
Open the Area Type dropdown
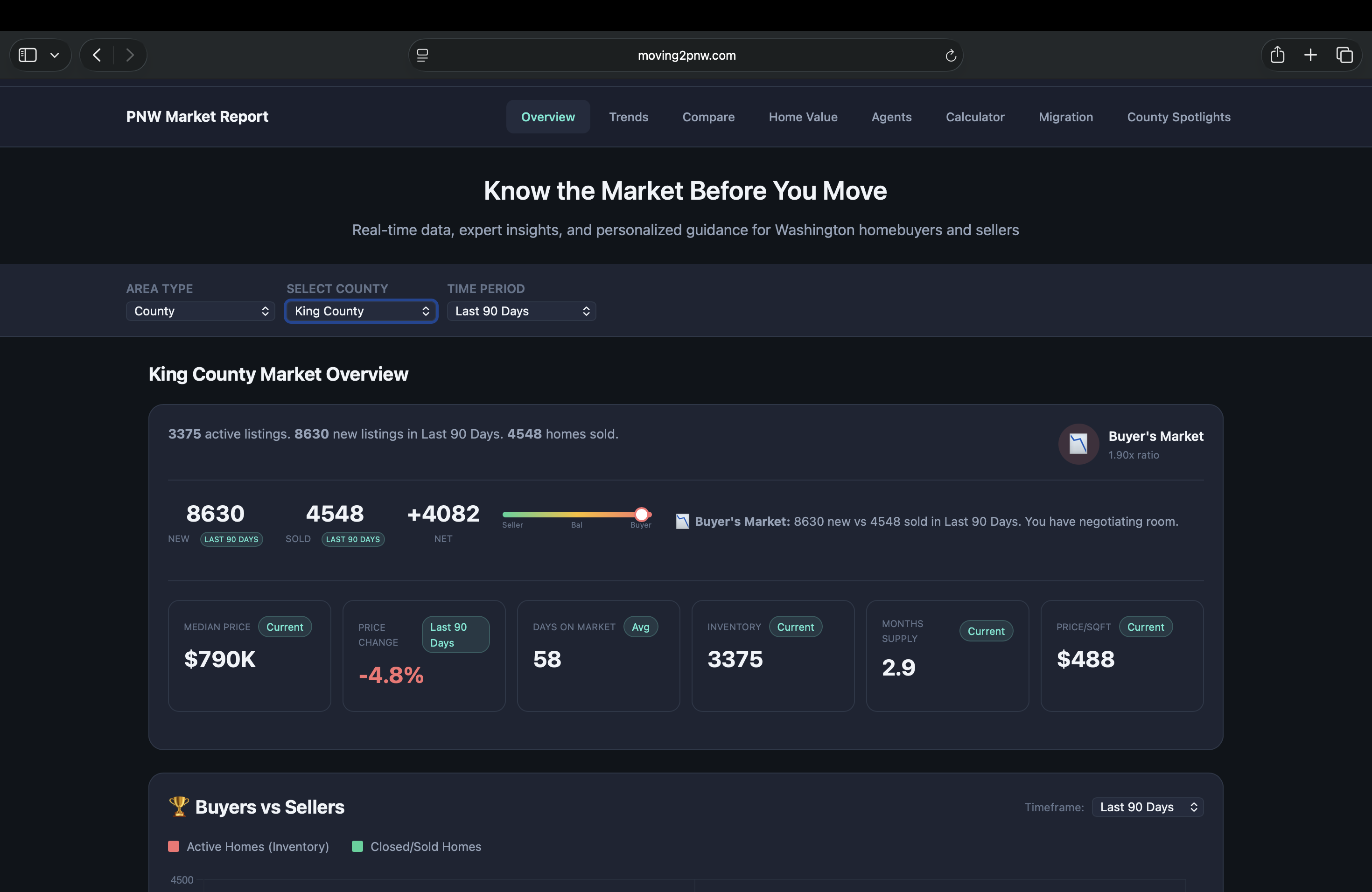(x=200, y=311)
